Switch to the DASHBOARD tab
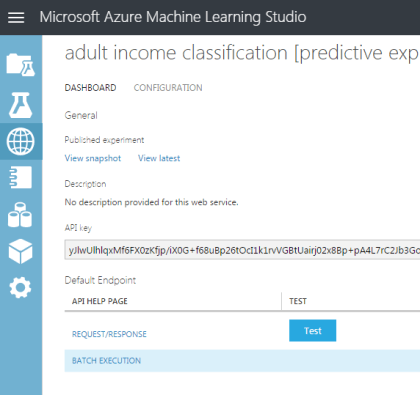420x395 pixels. point(90,88)
